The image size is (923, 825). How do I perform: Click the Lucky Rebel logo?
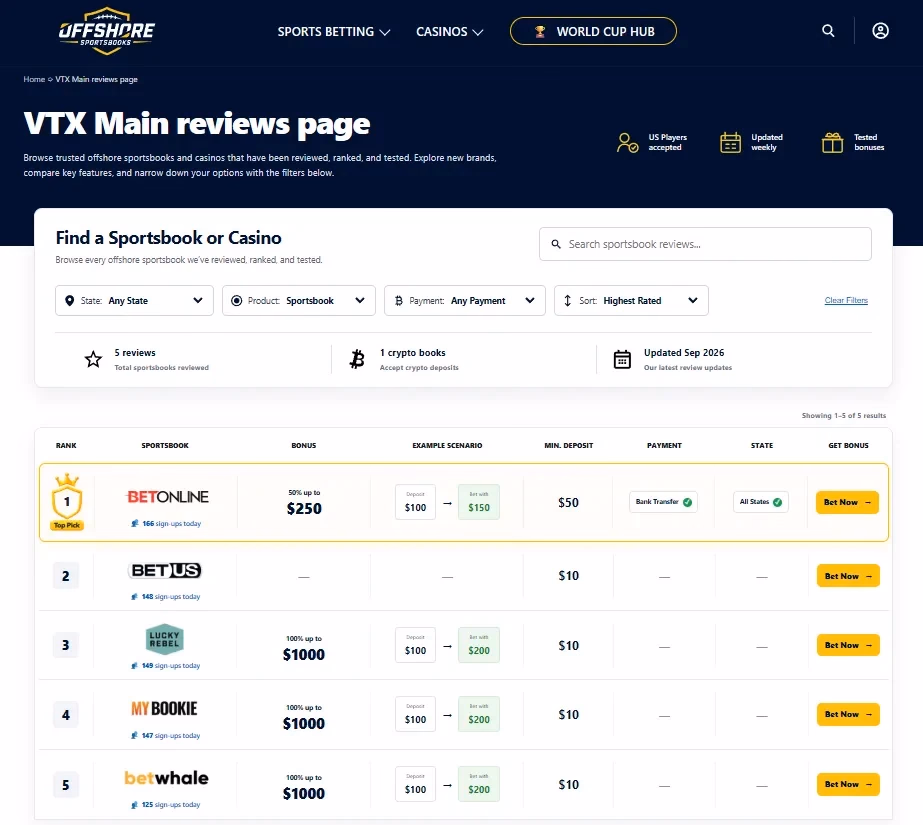[164, 639]
